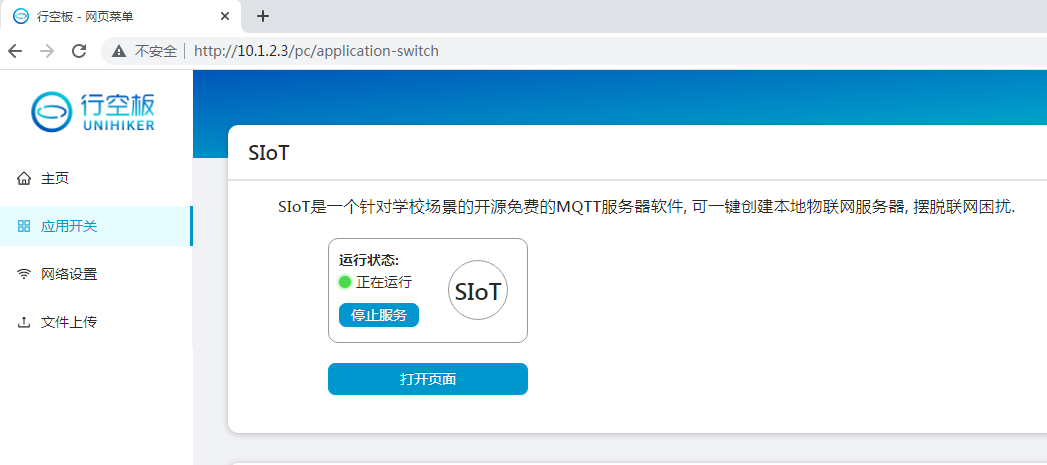Click the grid icon beside 应用开关

tap(24, 226)
